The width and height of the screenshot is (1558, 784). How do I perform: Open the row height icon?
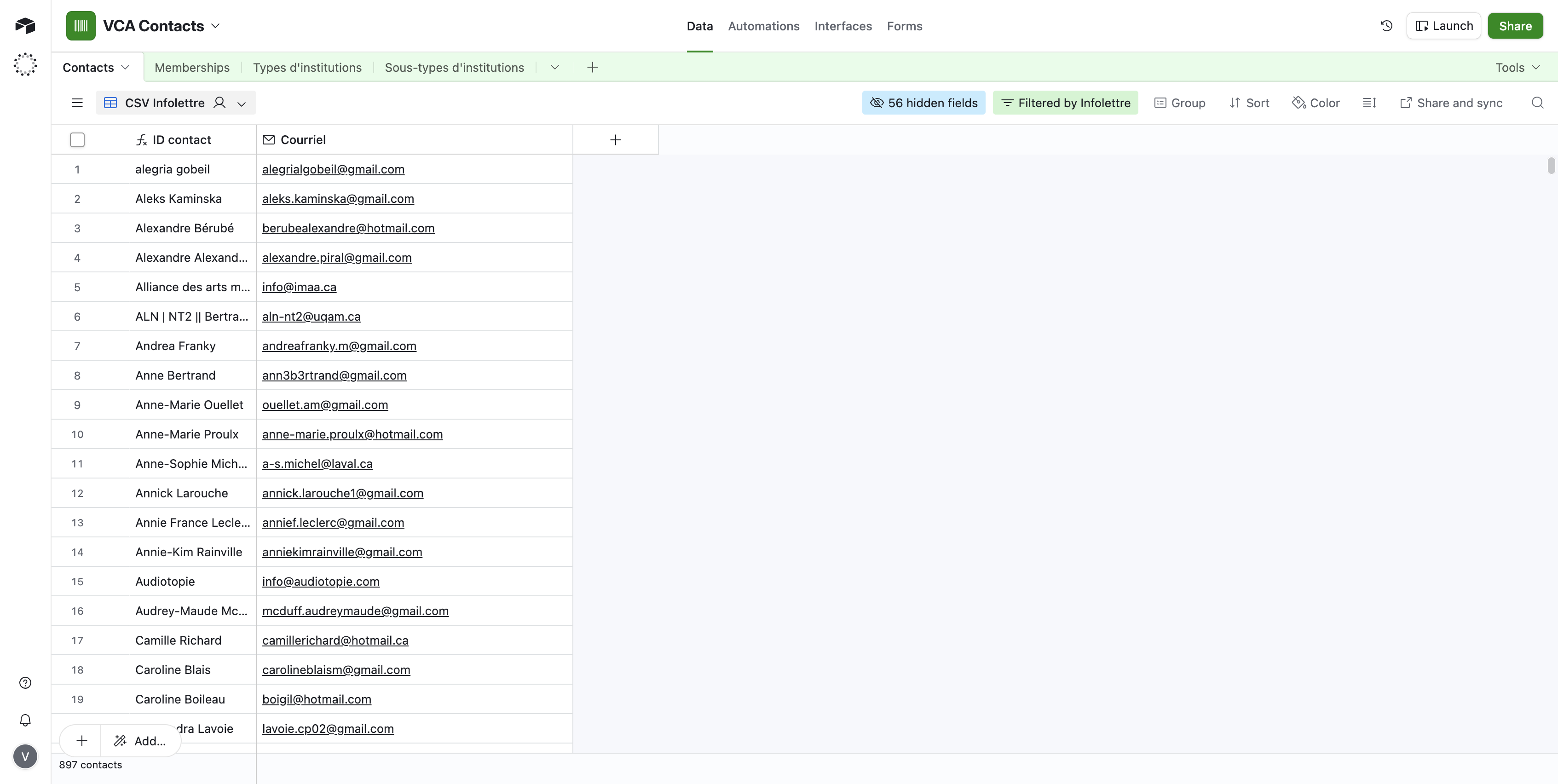point(1369,103)
